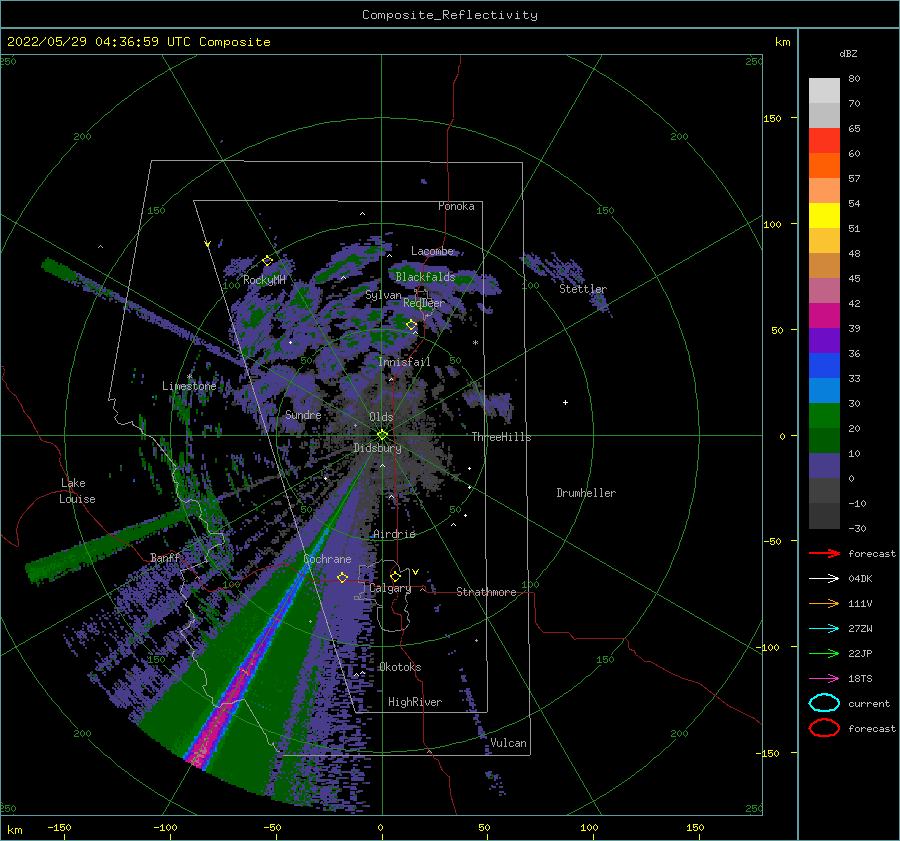
Task: Click the Composite_Reflectivity title
Action: coord(449,15)
